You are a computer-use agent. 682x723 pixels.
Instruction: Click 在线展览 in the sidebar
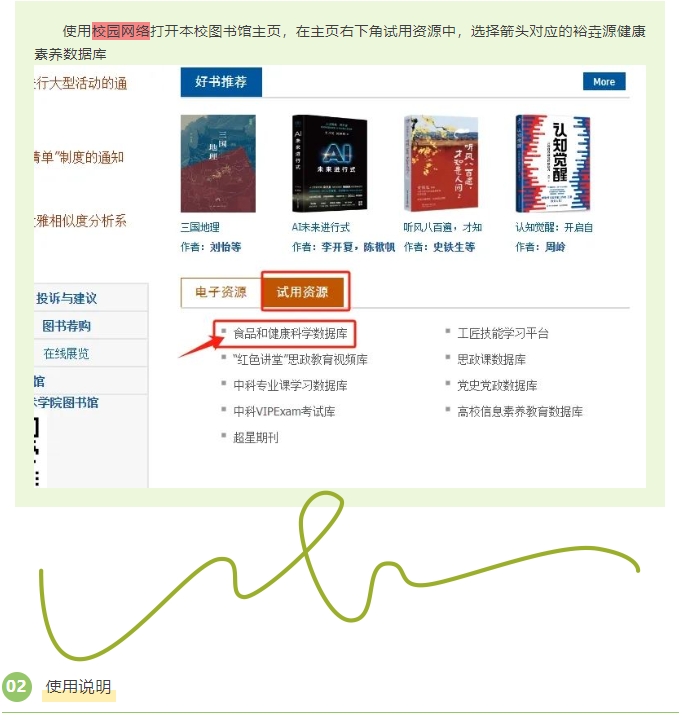[66, 354]
